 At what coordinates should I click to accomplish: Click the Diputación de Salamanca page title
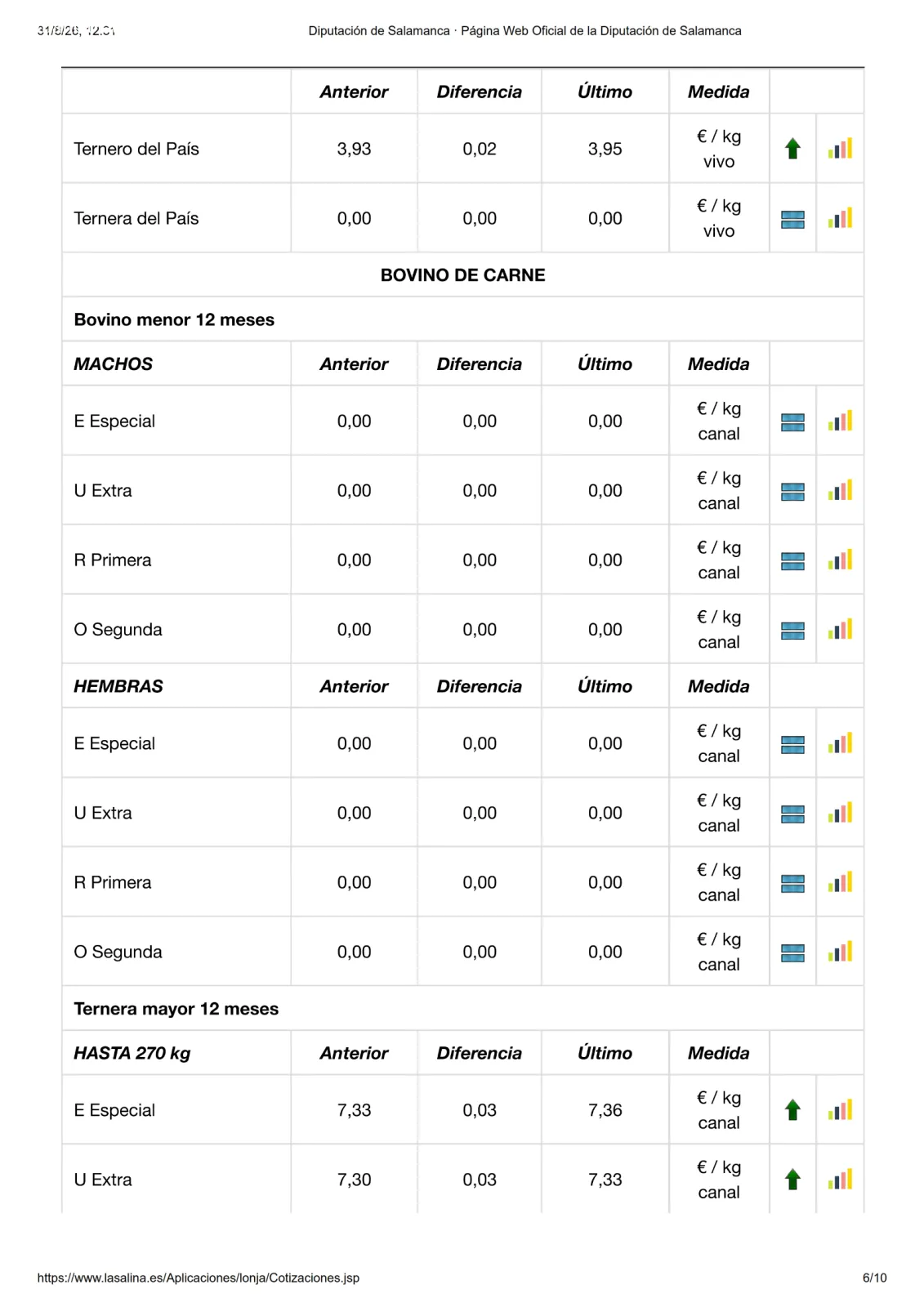point(524,31)
